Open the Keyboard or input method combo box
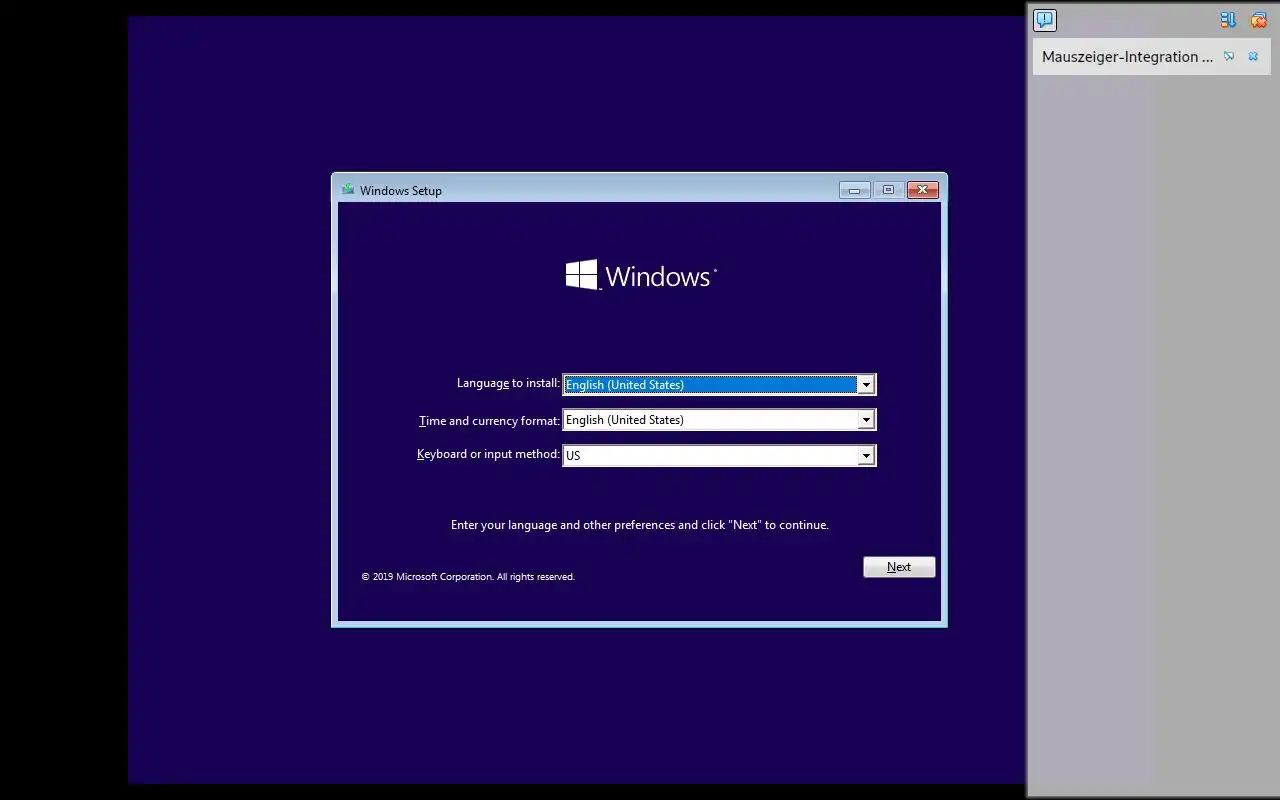This screenshot has height=800, width=1280. pos(719,455)
